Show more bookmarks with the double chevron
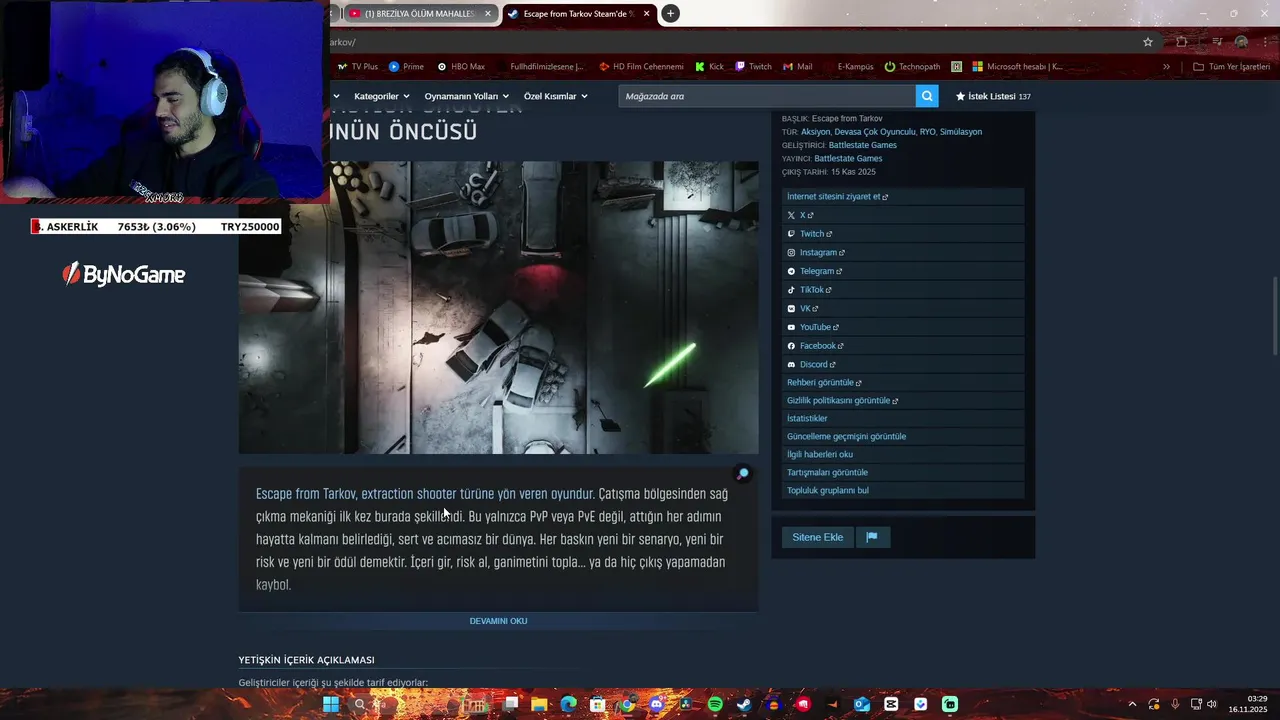Image resolution: width=1280 pixels, height=720 pixels. [1166, 67]
